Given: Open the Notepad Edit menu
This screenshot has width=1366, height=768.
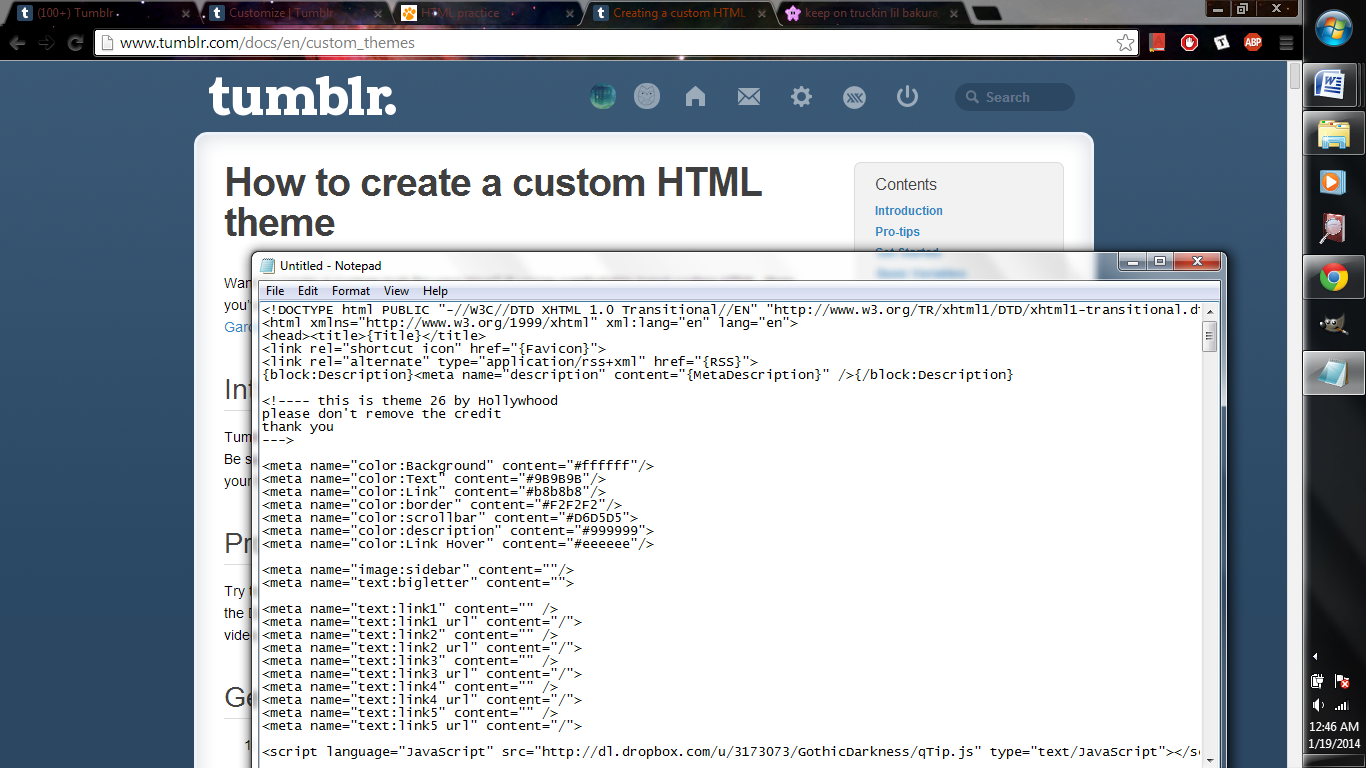Looking at the screenshot, I should pos(308,291).
